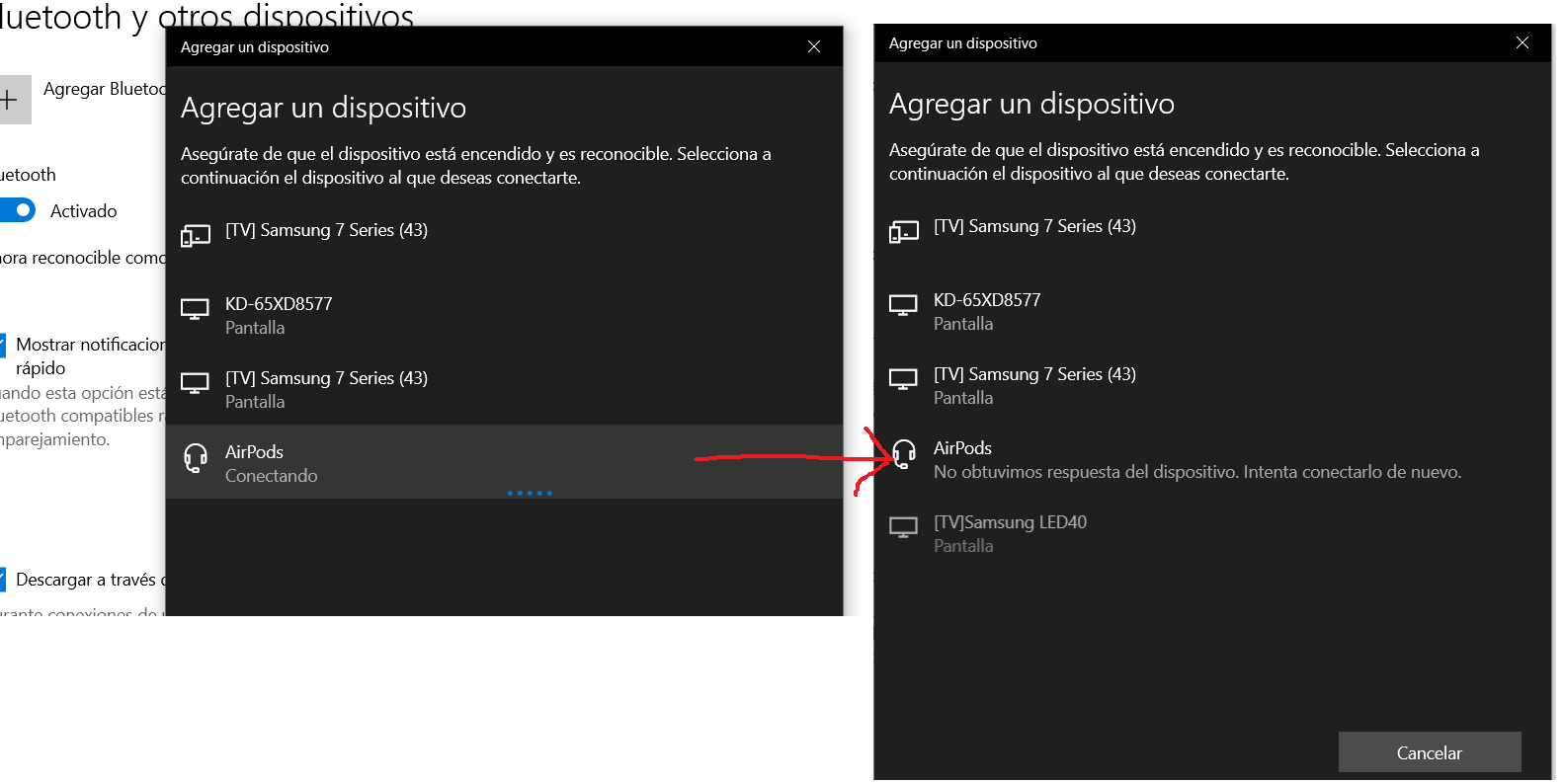
Task: Click Pantalla Samsung 7 Series icon, right dialog
Action: (904, 379)
